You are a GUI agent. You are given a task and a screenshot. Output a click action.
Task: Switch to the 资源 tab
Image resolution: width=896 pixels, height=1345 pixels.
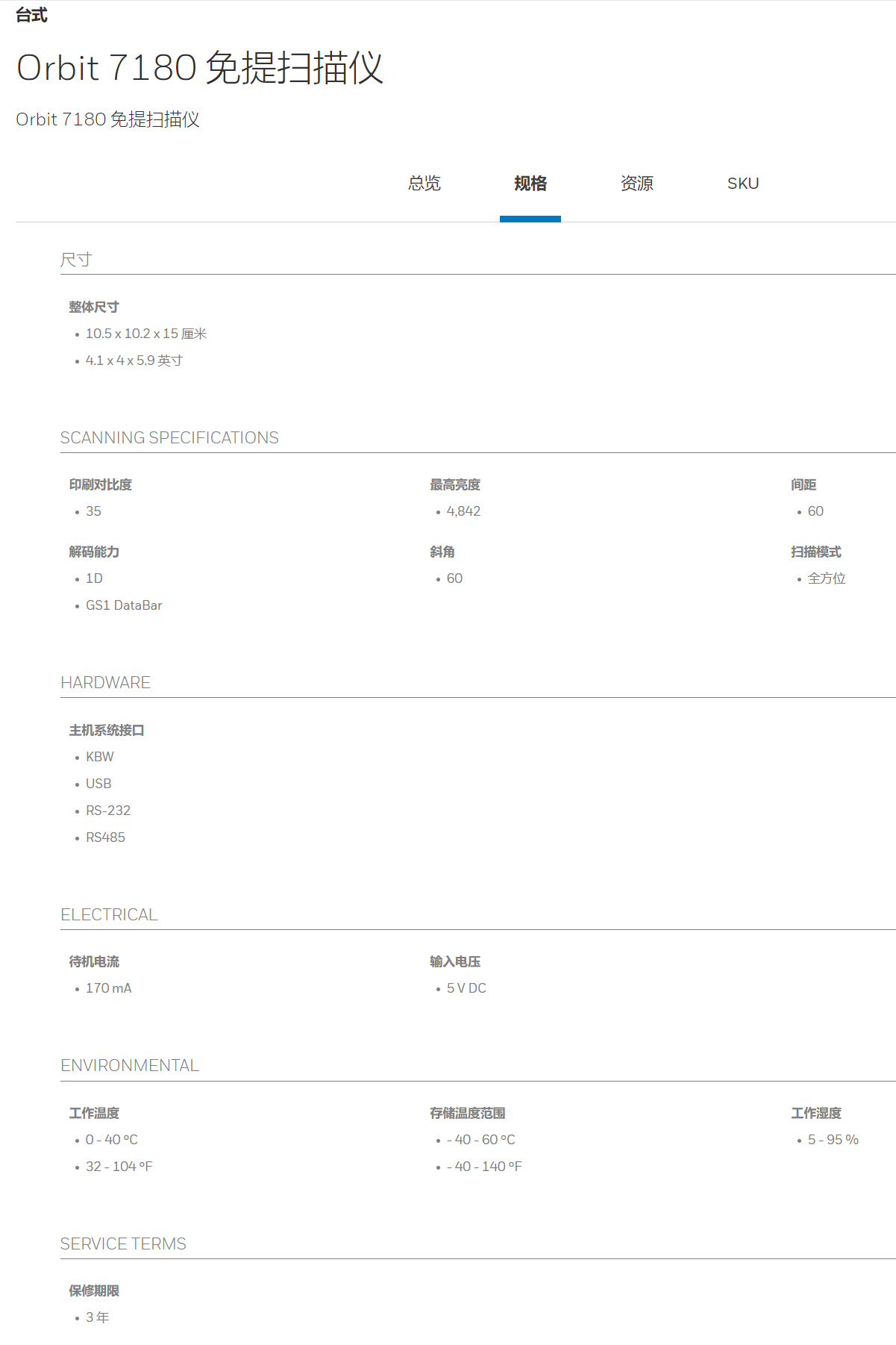pyautogui.click(x=637, y=184)
